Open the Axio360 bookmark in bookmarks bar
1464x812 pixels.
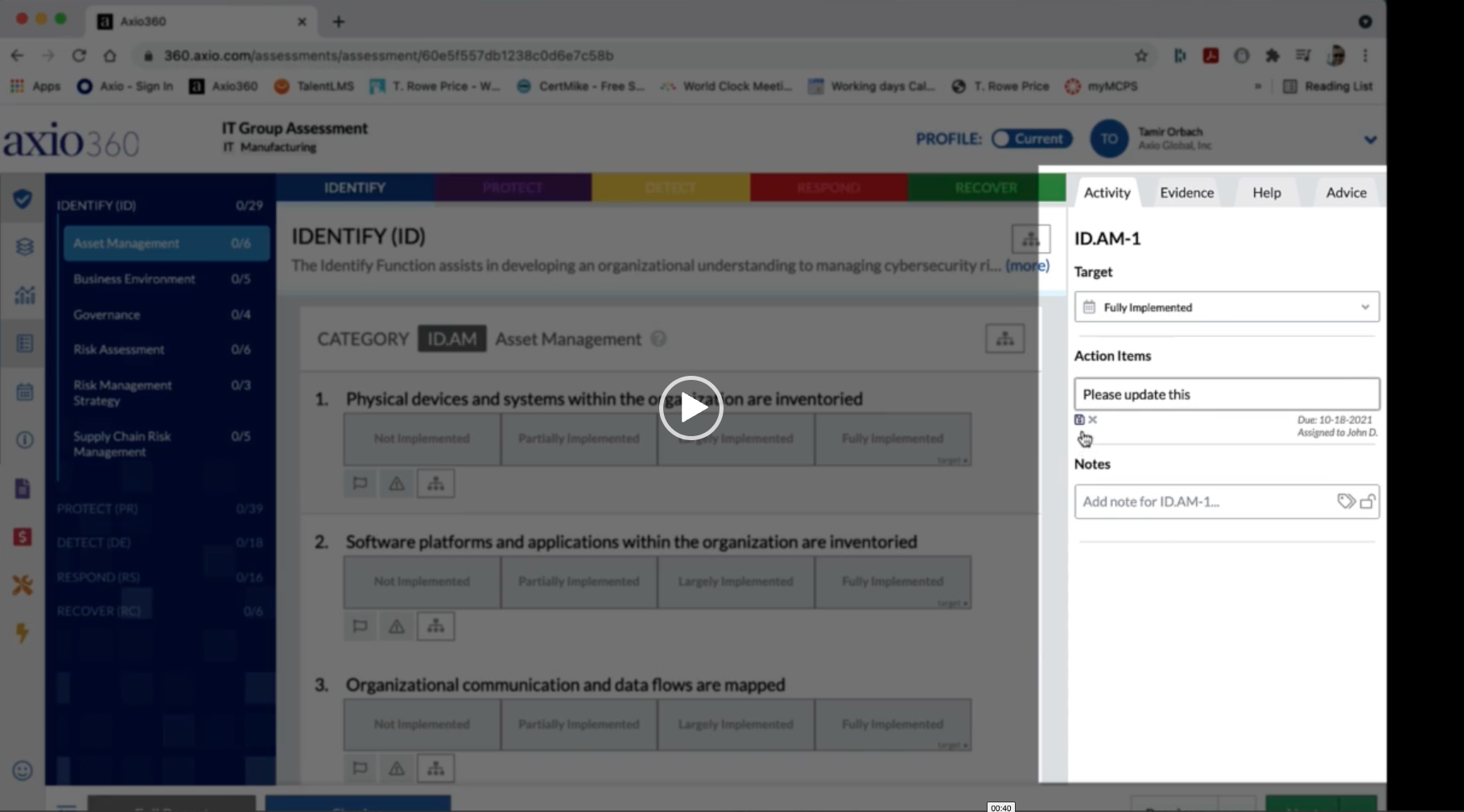[x=224, y=86]
